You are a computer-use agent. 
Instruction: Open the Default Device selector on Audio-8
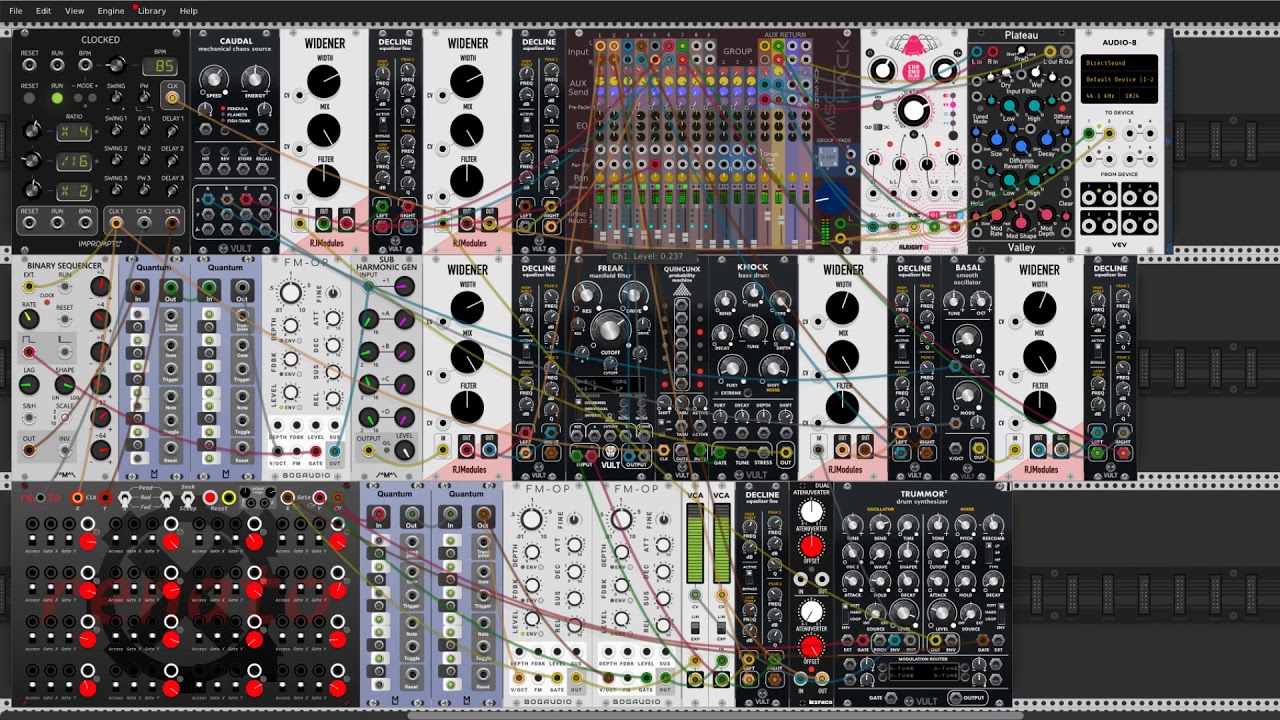point(1120,79)
